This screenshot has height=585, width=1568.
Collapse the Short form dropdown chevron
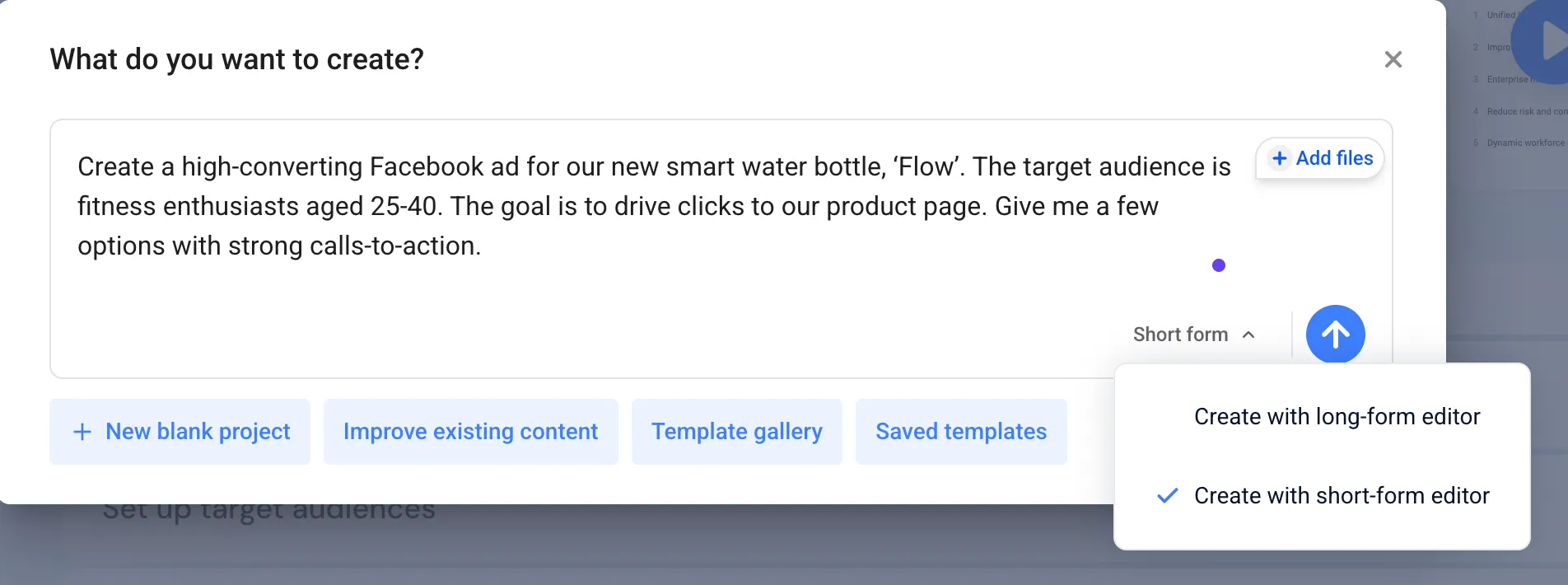point(1248,335)
